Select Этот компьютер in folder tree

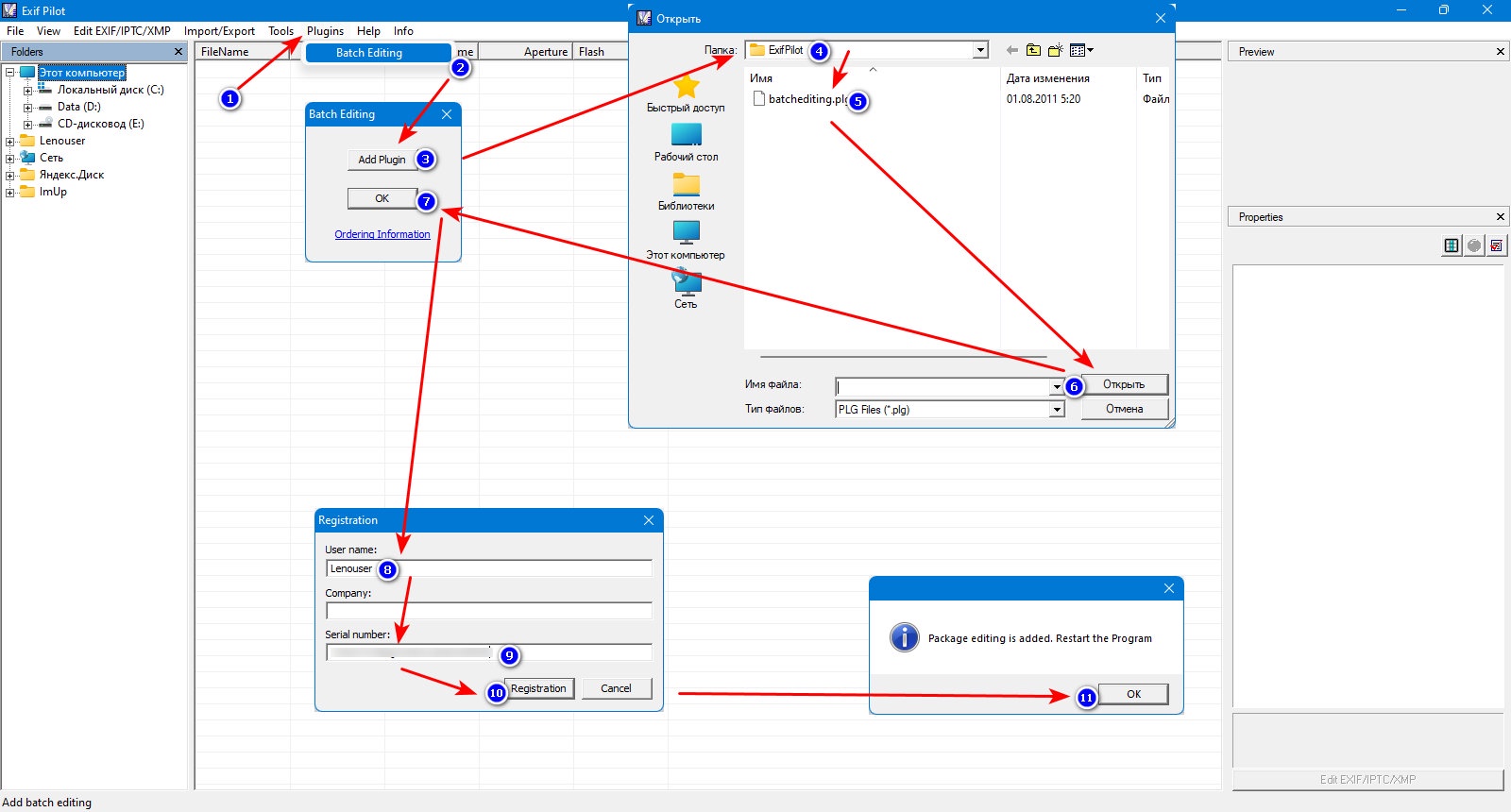pos(81,73)
